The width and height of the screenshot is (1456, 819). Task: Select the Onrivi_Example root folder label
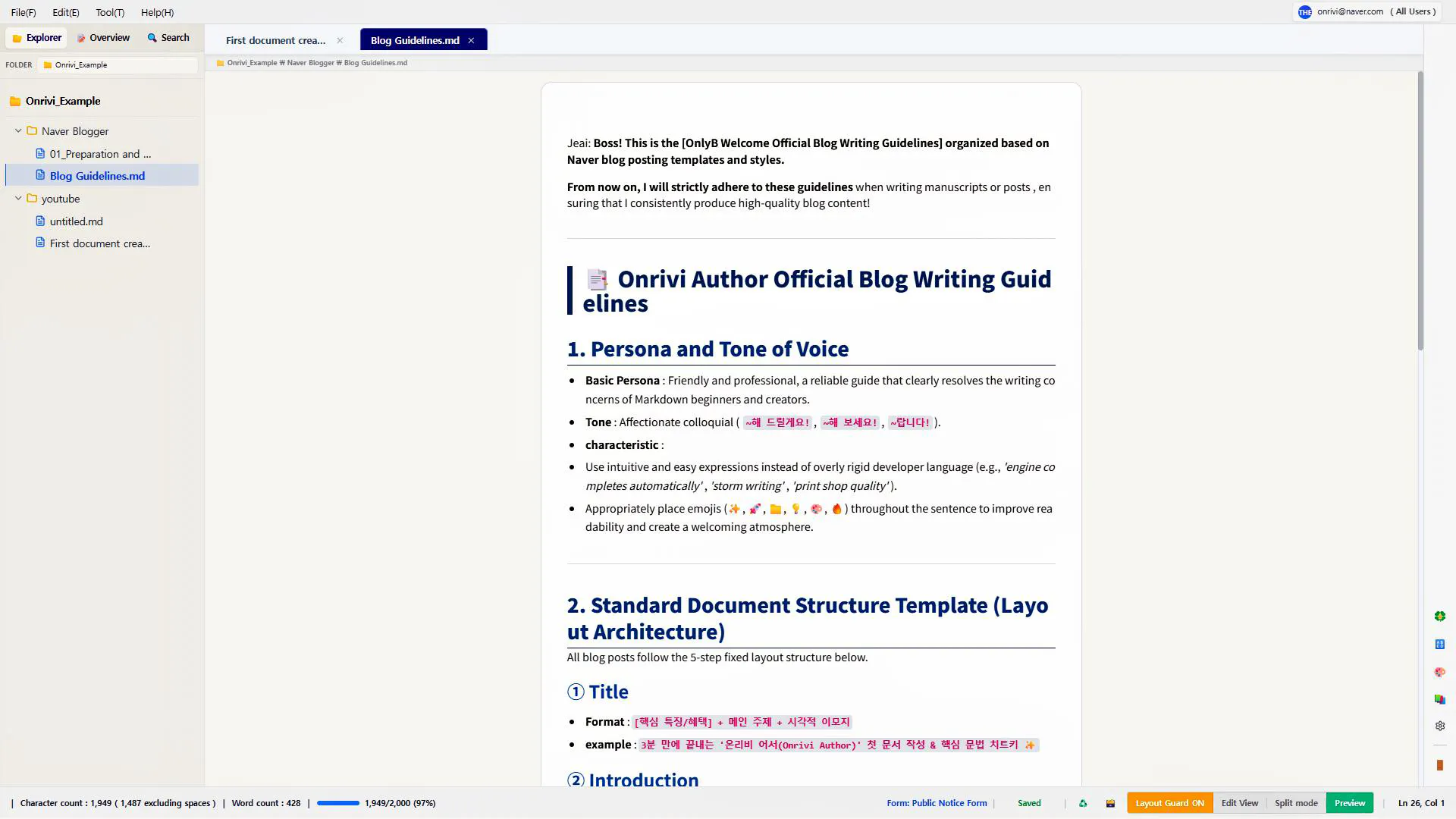63,101
